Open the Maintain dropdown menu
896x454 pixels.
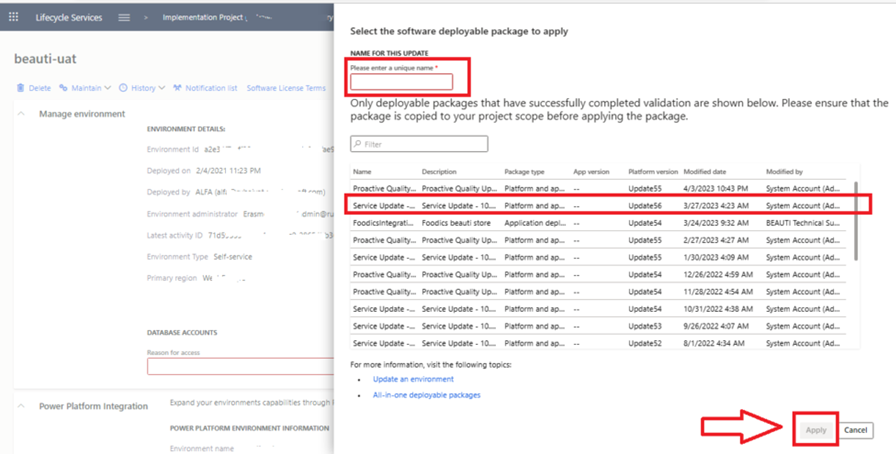point(85,88)
